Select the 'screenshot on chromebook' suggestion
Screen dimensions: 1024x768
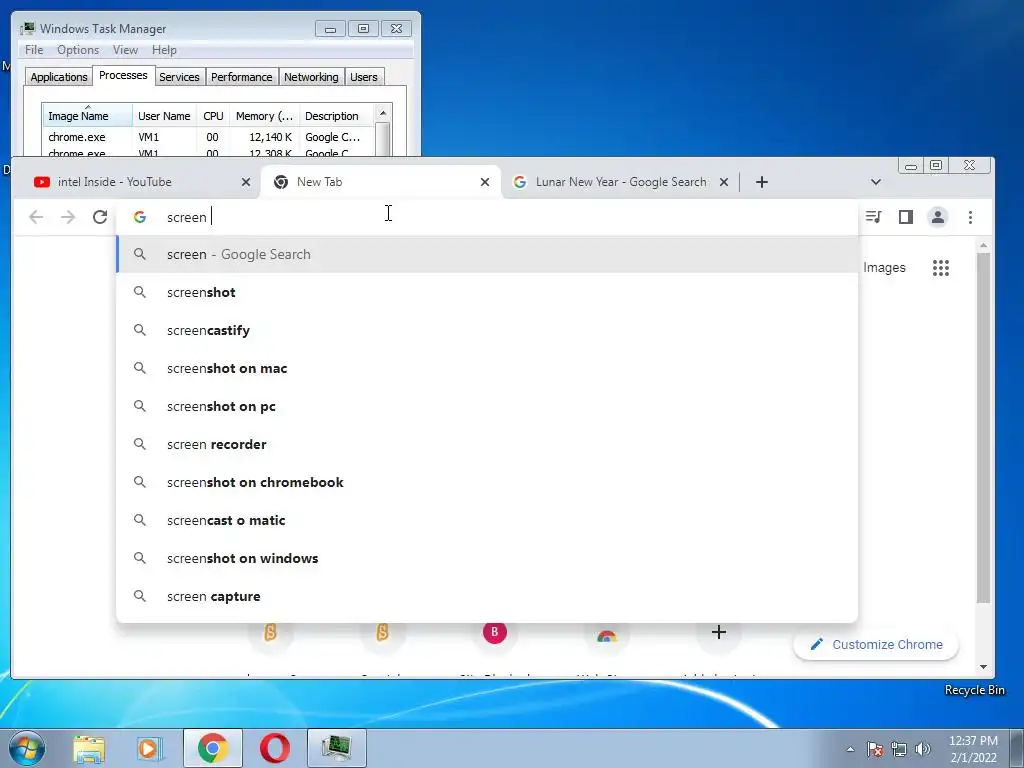pyautogui.click(x=487, y=482)
